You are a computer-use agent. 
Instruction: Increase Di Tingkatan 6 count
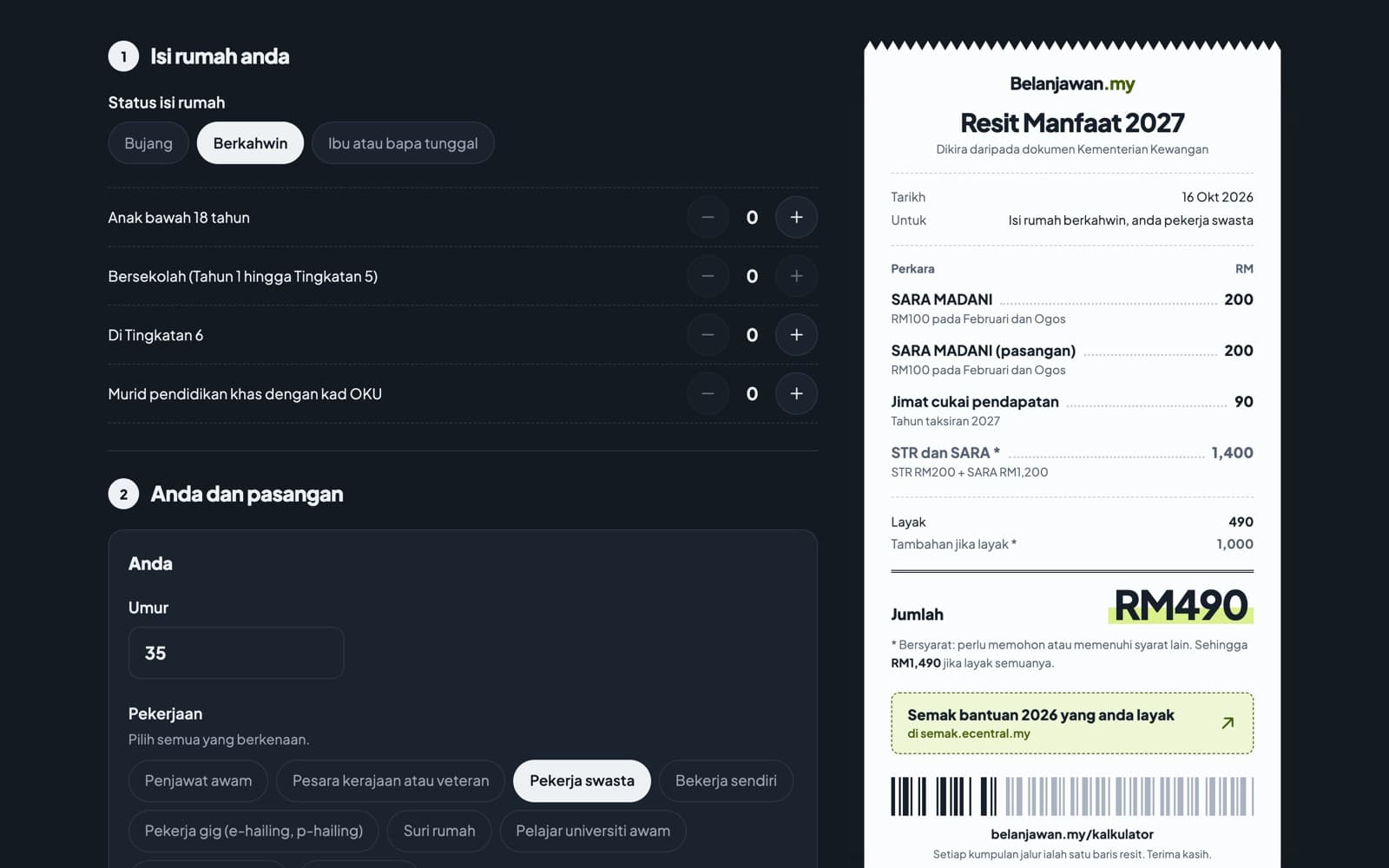click(x=796, y=335)
